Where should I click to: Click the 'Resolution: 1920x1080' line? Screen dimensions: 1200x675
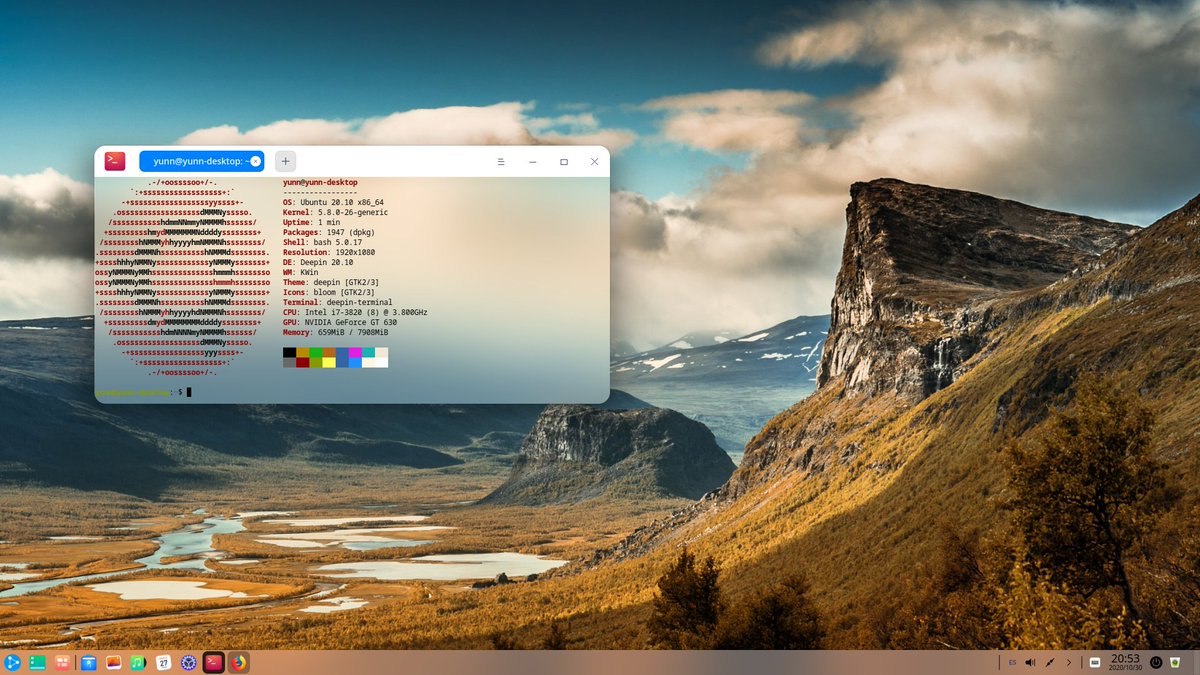(329, 252)
